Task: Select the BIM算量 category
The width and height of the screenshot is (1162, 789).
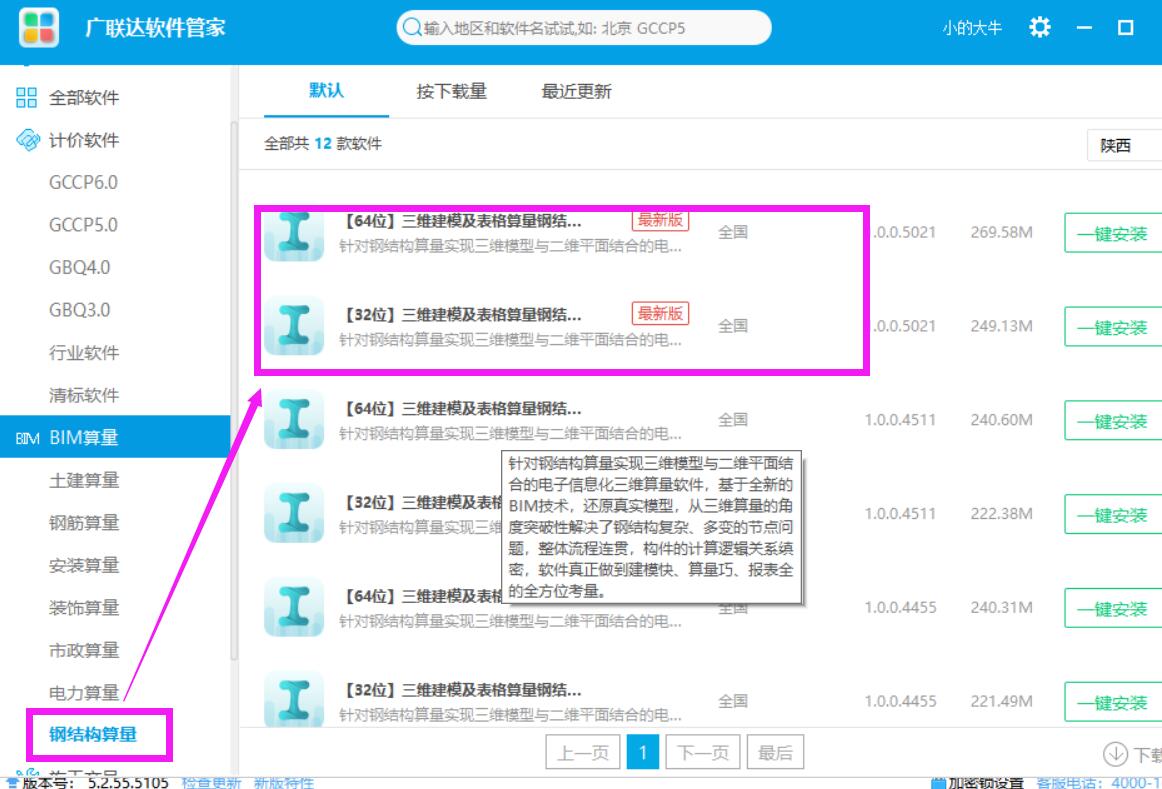Action: tap(115, 437)
